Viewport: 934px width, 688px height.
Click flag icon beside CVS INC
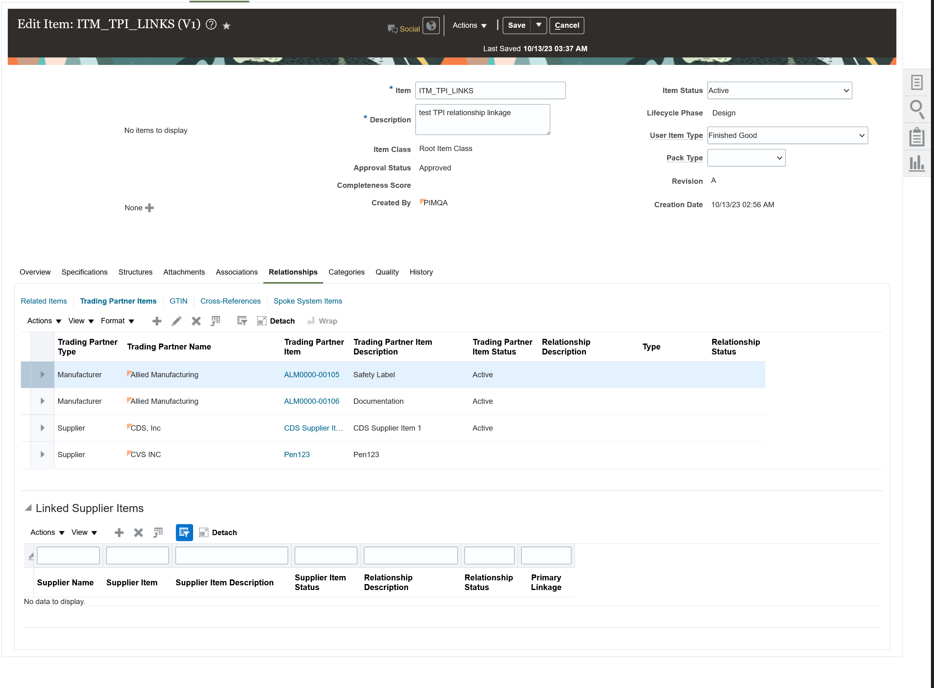pos(129,453)
